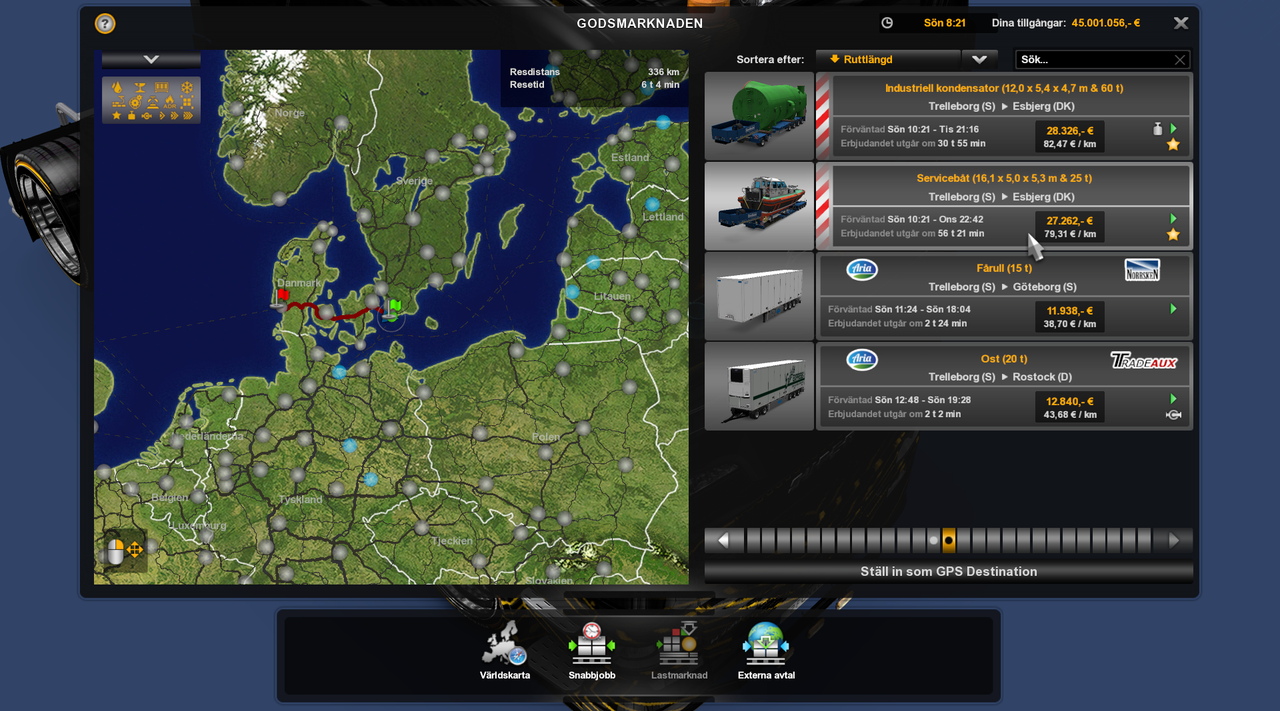Open the Världskarta tab
The width and height of the screenshot is (1280, 711).
(x=505, y=651)
